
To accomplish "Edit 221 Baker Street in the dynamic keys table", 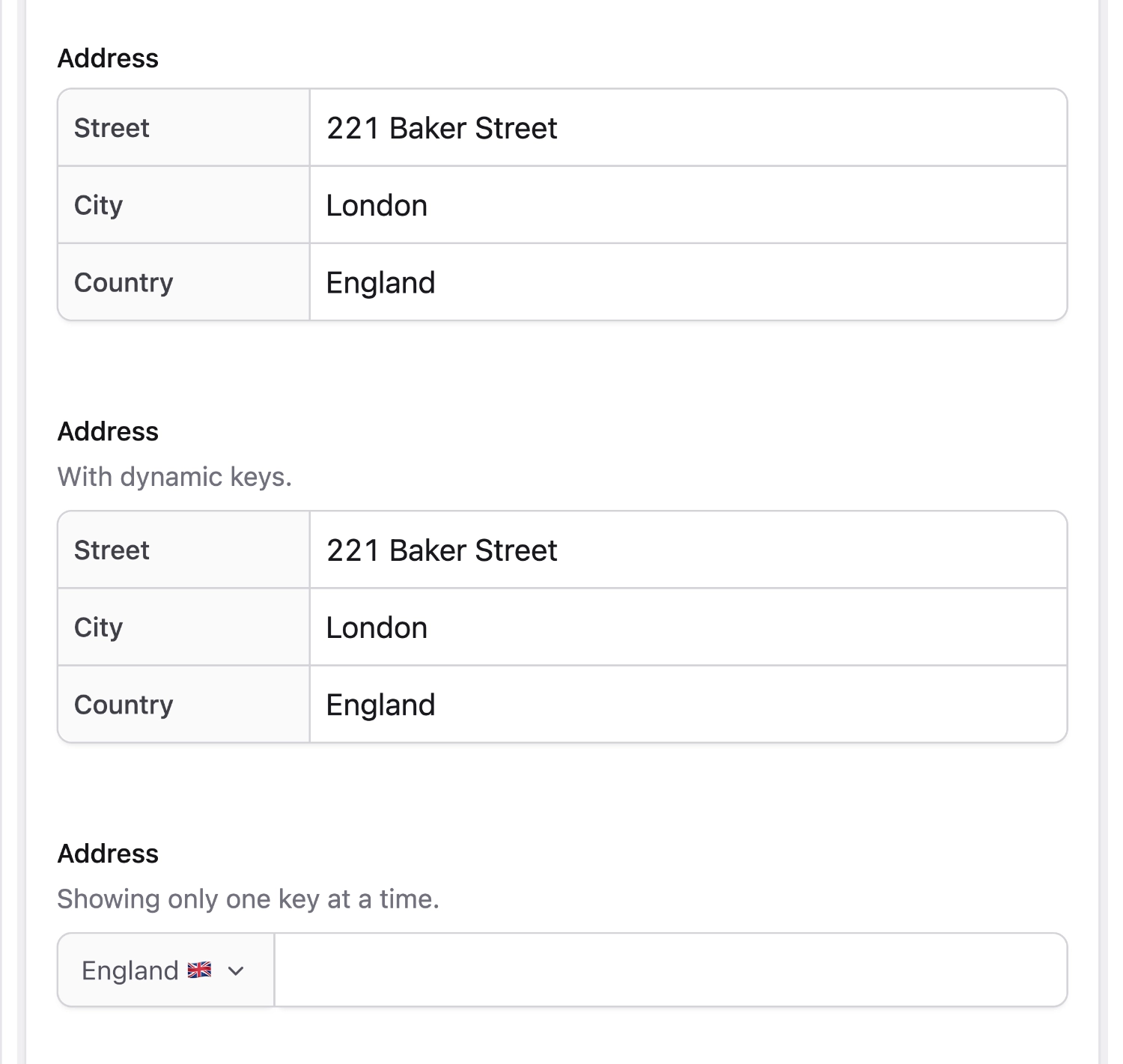I will point(442,551).
